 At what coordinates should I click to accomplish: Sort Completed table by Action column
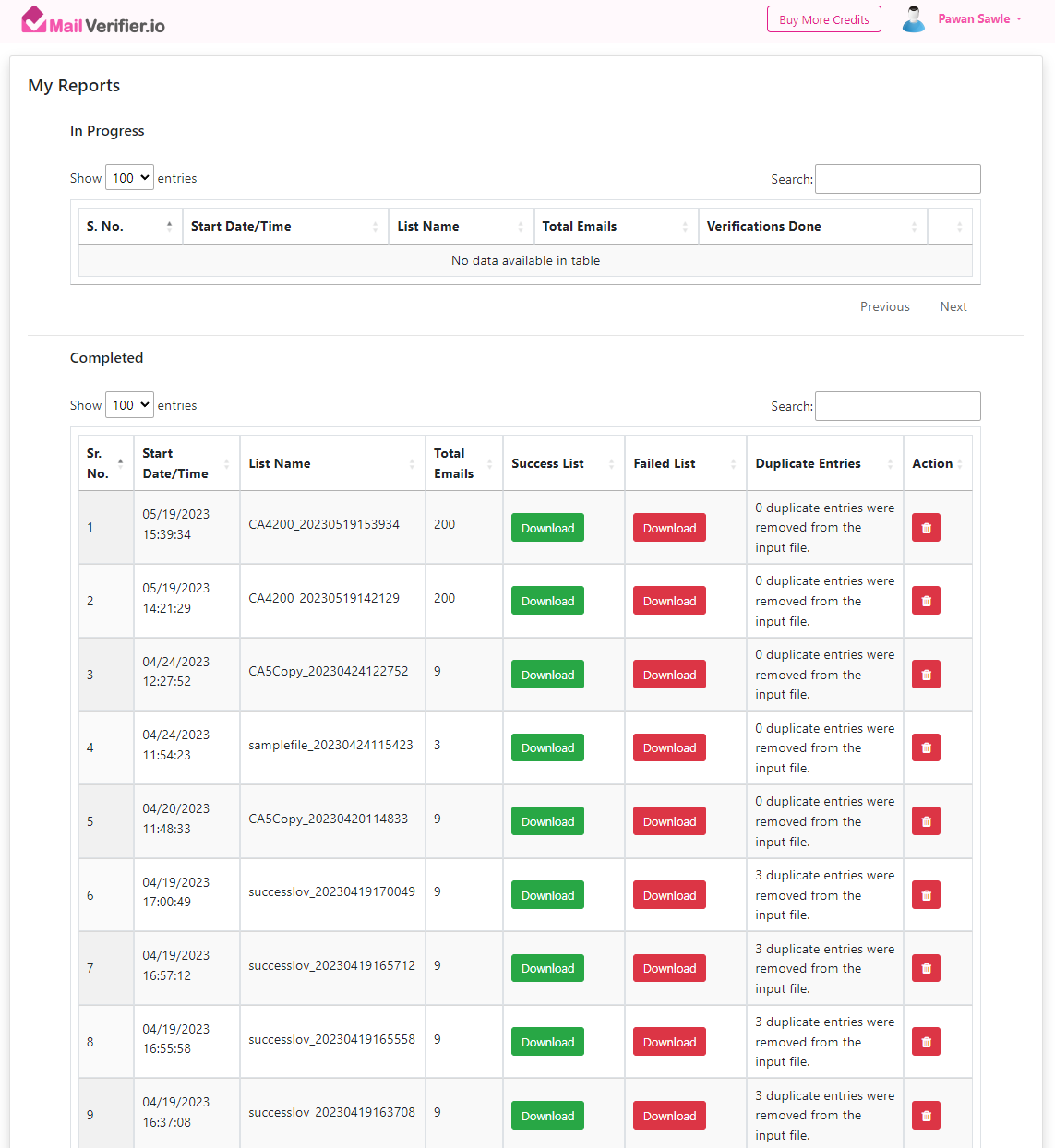pyautogui.click(x=938, y=463)
